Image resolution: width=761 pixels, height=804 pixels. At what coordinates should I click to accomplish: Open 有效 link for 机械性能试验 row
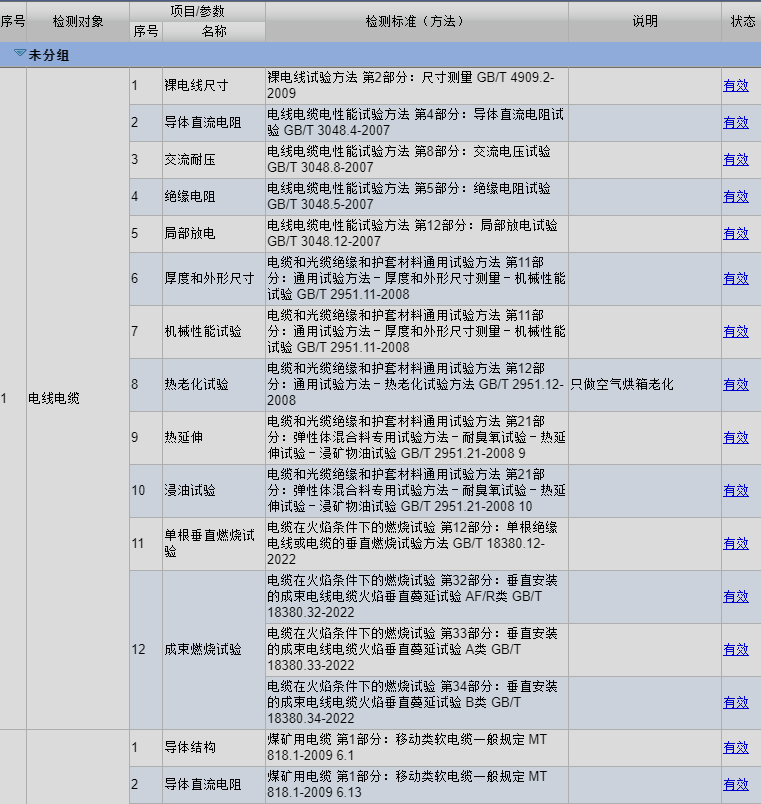point(735,331)
